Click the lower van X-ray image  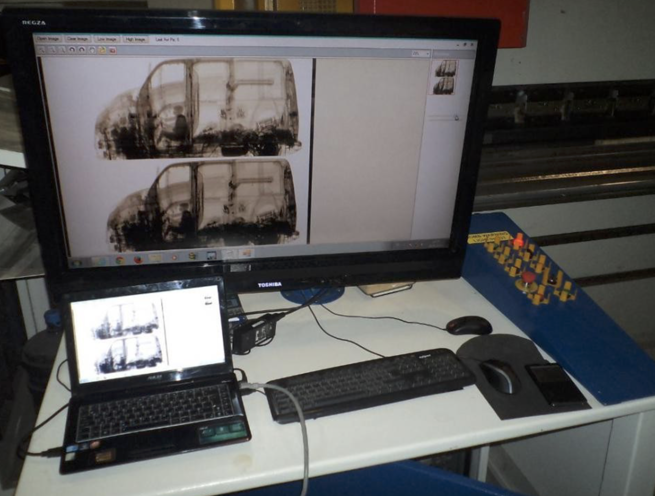tap(204, 203)
